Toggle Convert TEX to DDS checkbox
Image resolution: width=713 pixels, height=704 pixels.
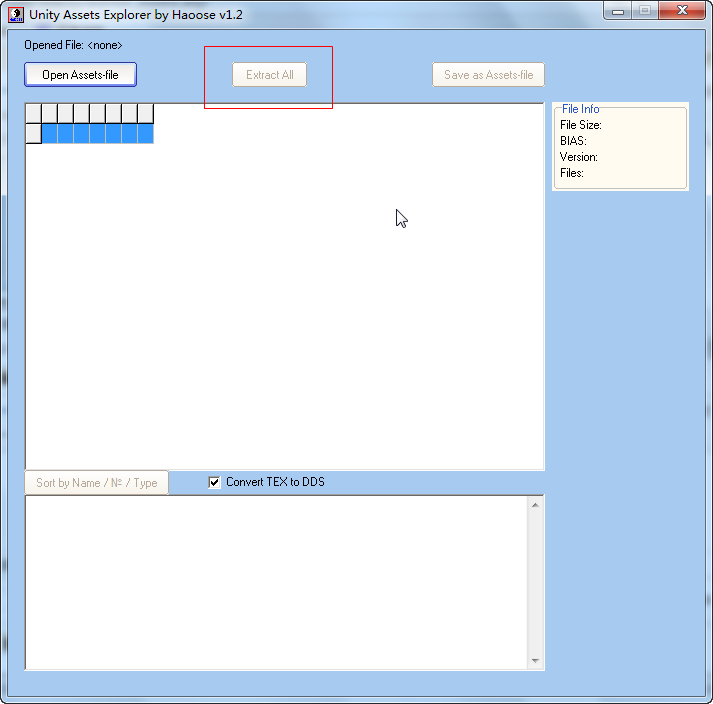[x=214, y=482]
